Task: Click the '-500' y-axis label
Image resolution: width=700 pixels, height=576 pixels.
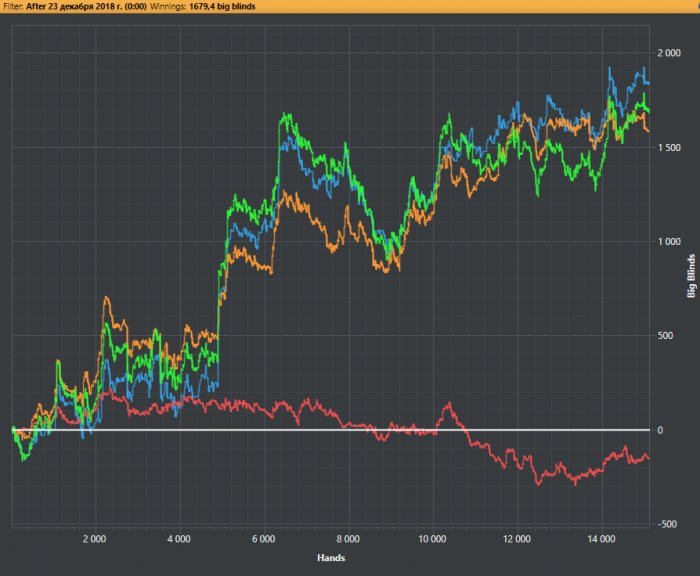Action: 667,524
